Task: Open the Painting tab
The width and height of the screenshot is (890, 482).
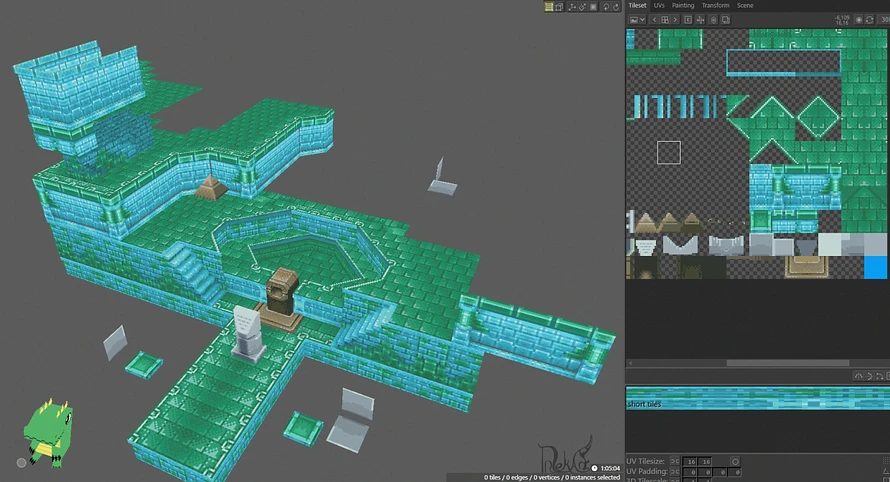Action: pos(683,6)
